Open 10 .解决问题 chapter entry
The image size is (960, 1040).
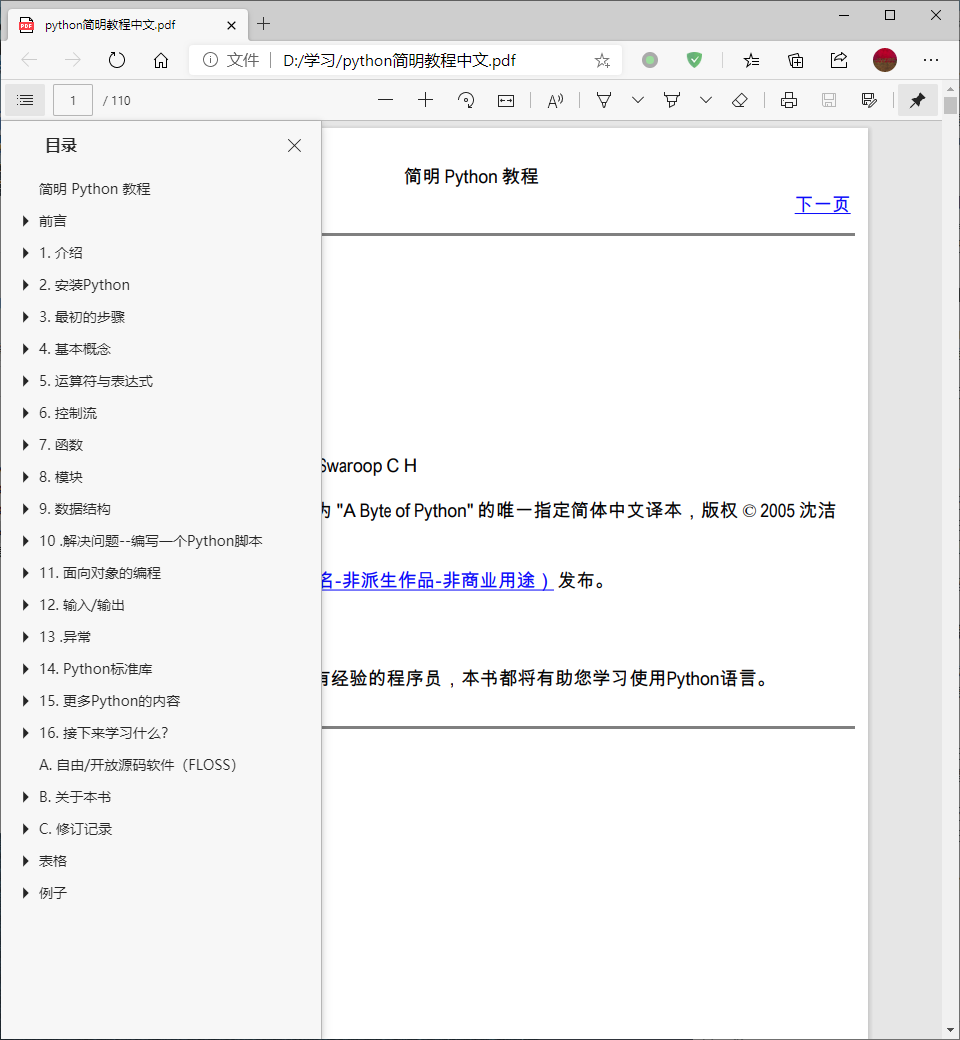pos(151,541)
